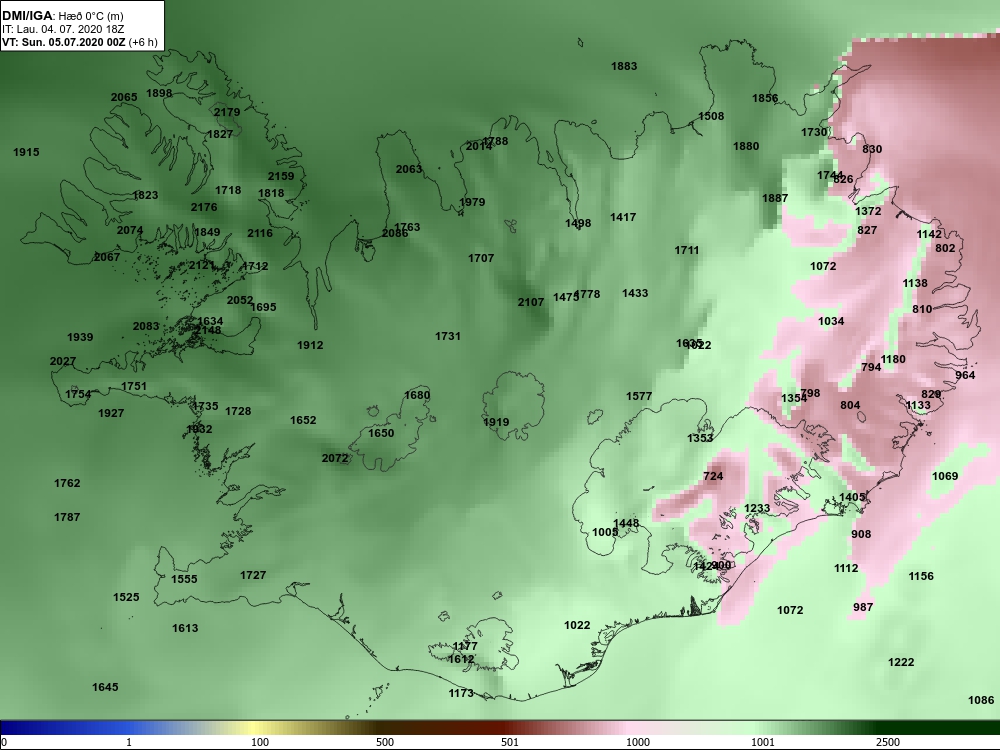Select the map value 1919
The height and width of the screenshot is (750, 1000).
tap(496, 422)
